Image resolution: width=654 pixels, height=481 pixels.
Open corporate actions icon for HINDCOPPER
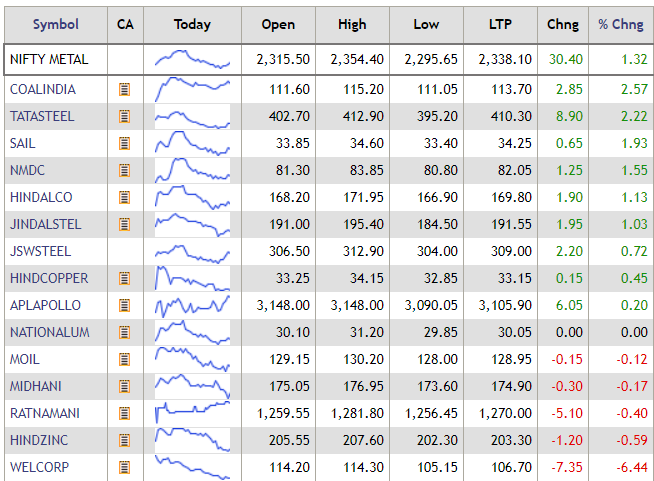[124, 278]
